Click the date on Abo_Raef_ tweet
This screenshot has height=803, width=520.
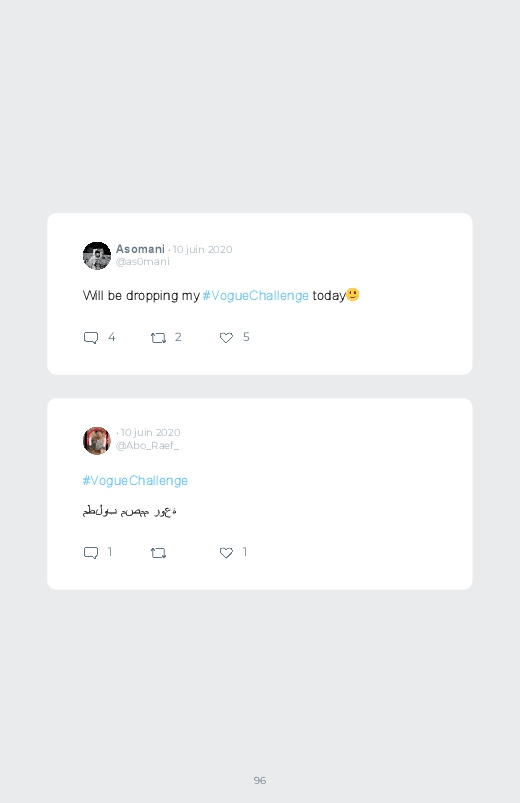(x=151, y=433)
